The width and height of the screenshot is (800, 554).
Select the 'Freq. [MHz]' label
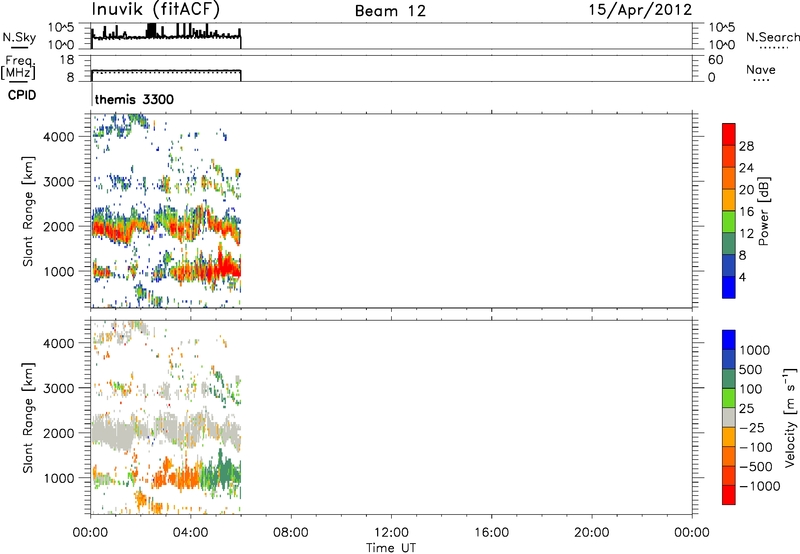[18, 67]
